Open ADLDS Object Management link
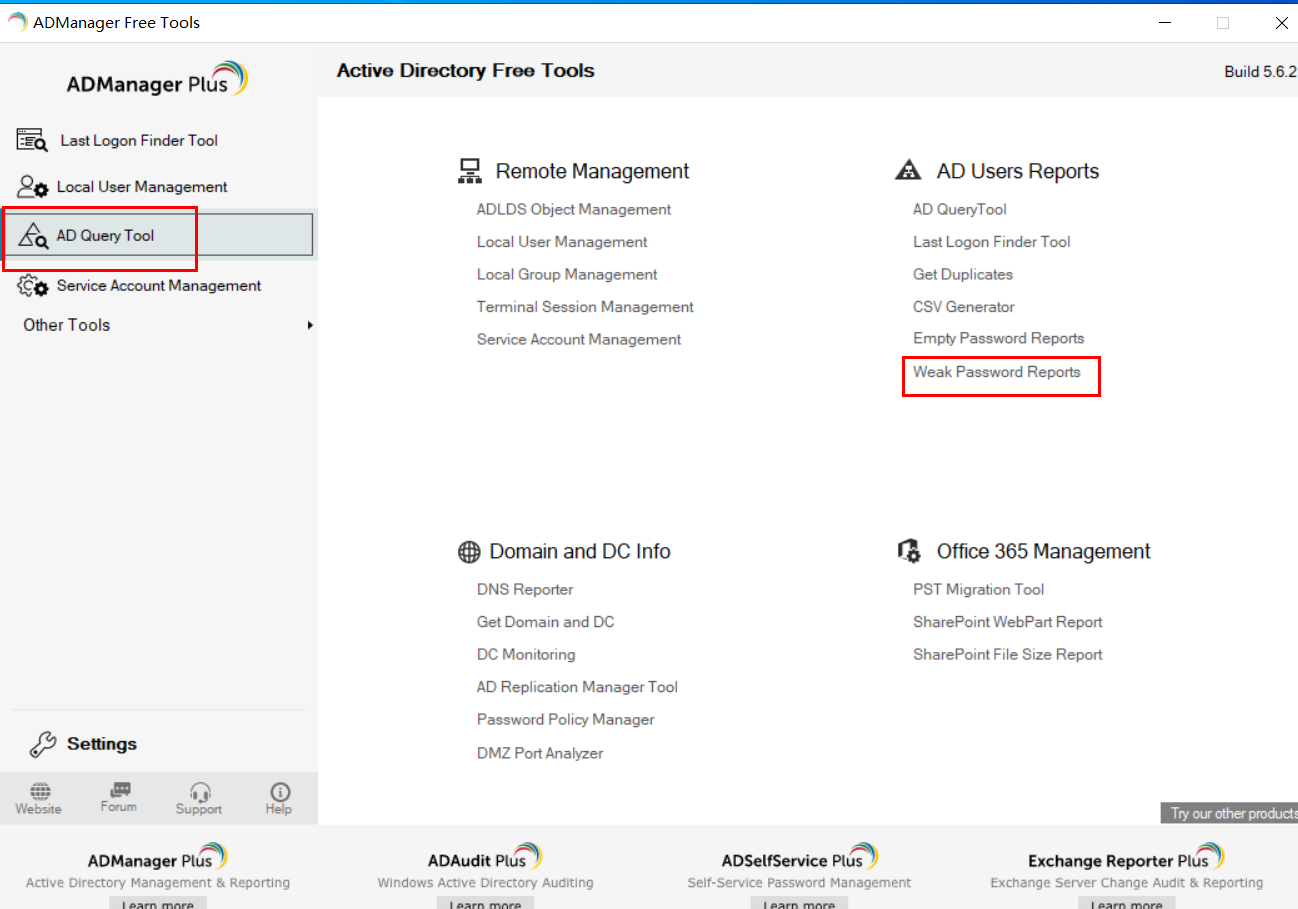Screen dimensions: 1298x909 point(574,209)
